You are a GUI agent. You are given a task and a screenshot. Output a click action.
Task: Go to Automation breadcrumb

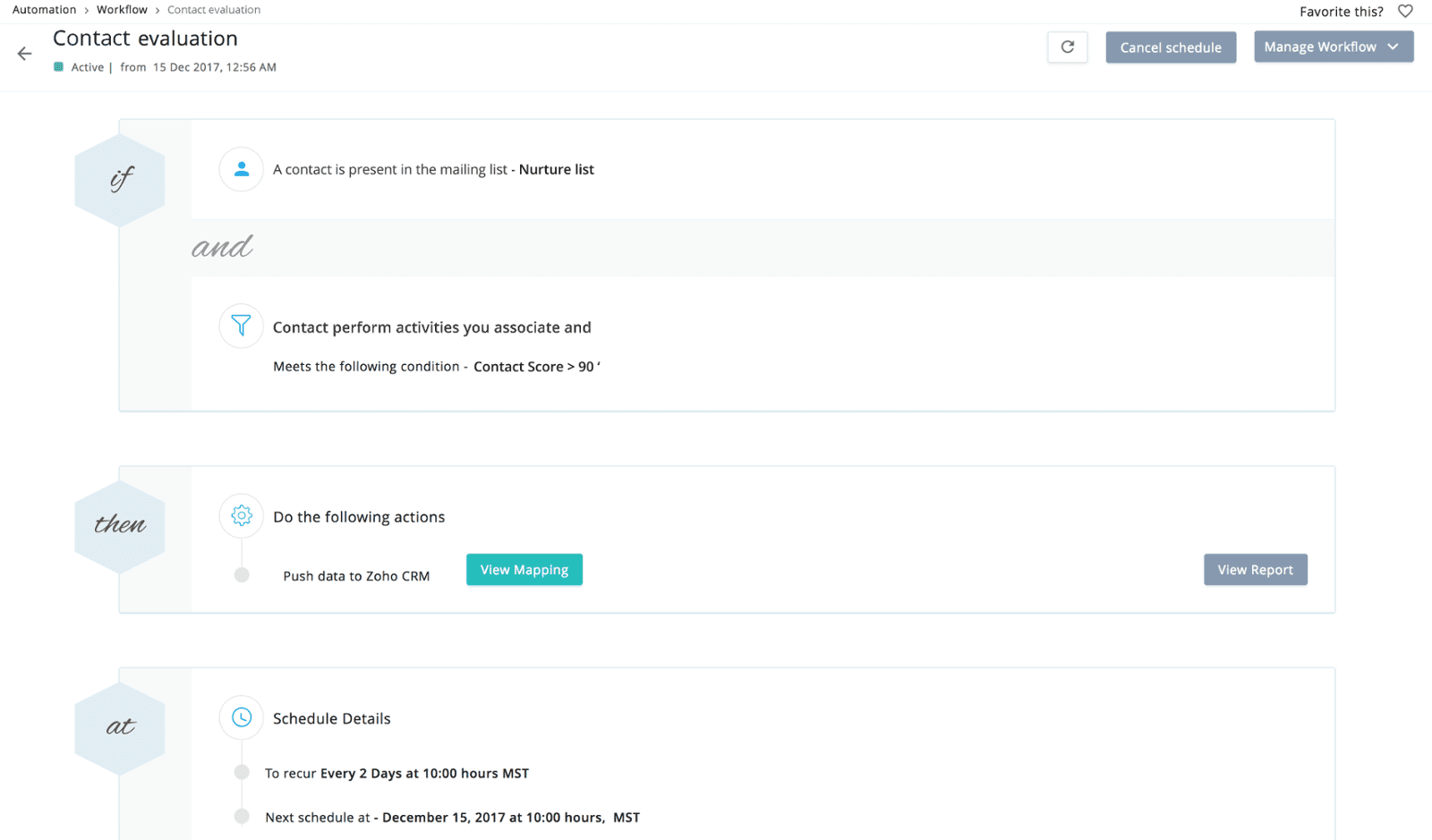point(44,10)
